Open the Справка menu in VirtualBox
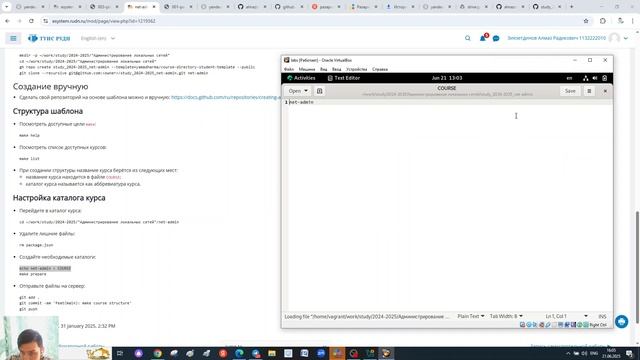Image resolution: width=640 pixels, height=360 pixels. 380,69
